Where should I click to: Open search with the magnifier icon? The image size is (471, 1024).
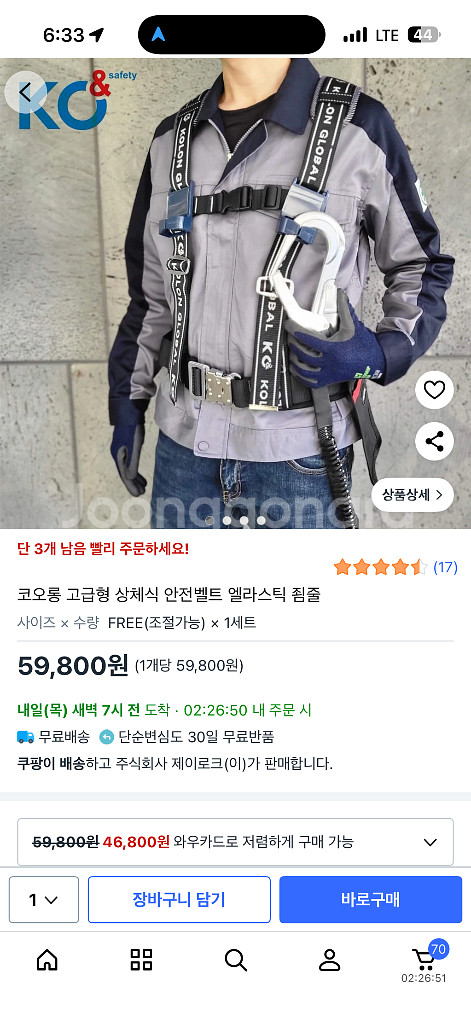point(235,959)
